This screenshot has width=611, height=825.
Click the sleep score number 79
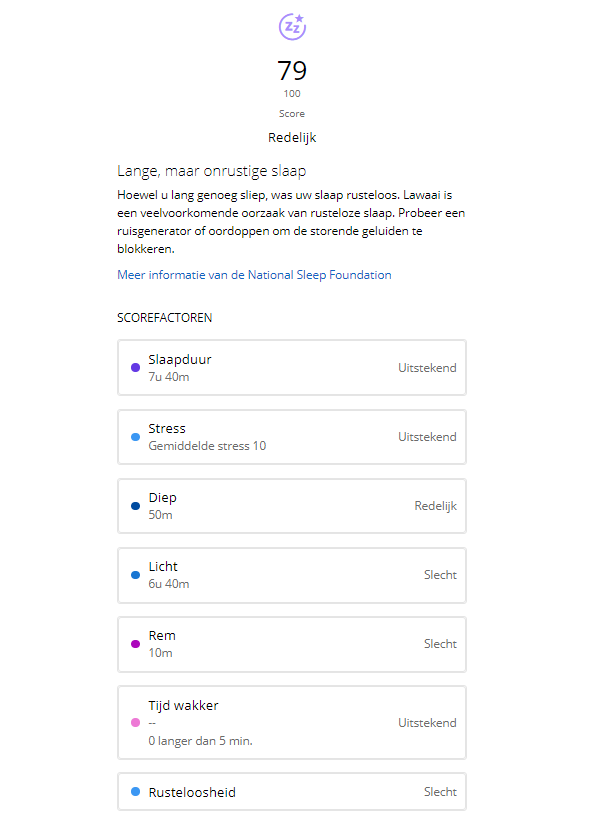[292, 71]
